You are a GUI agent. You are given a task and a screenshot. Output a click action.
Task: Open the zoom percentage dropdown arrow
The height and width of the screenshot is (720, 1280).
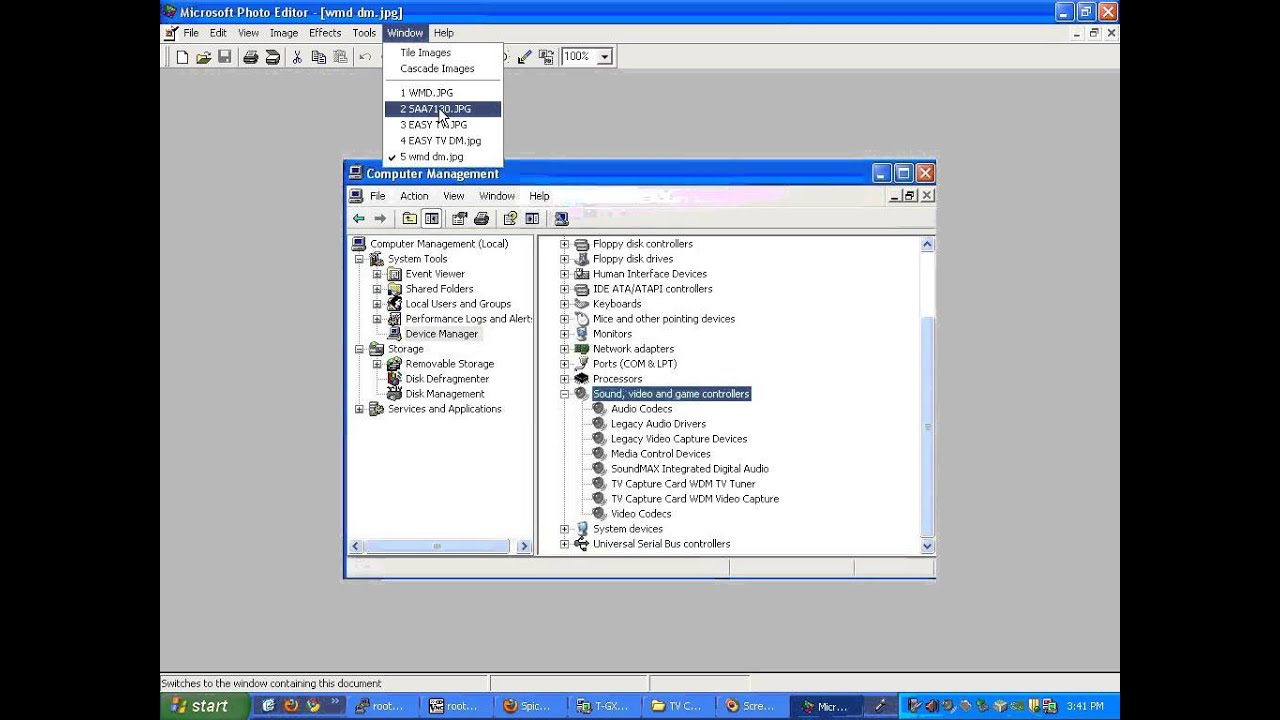pos(604,57)
